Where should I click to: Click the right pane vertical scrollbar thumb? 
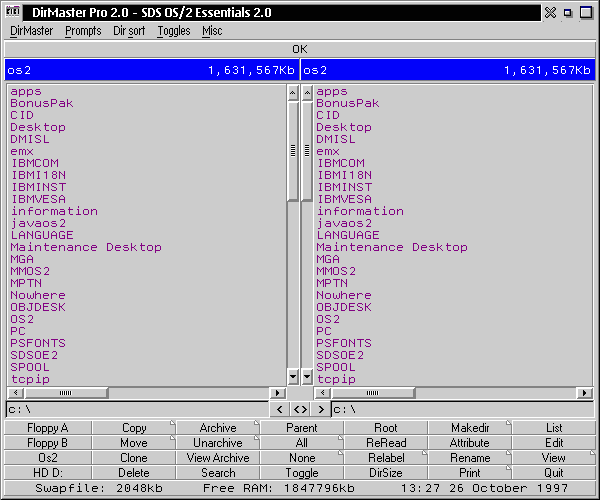click(x=307, y=151)
